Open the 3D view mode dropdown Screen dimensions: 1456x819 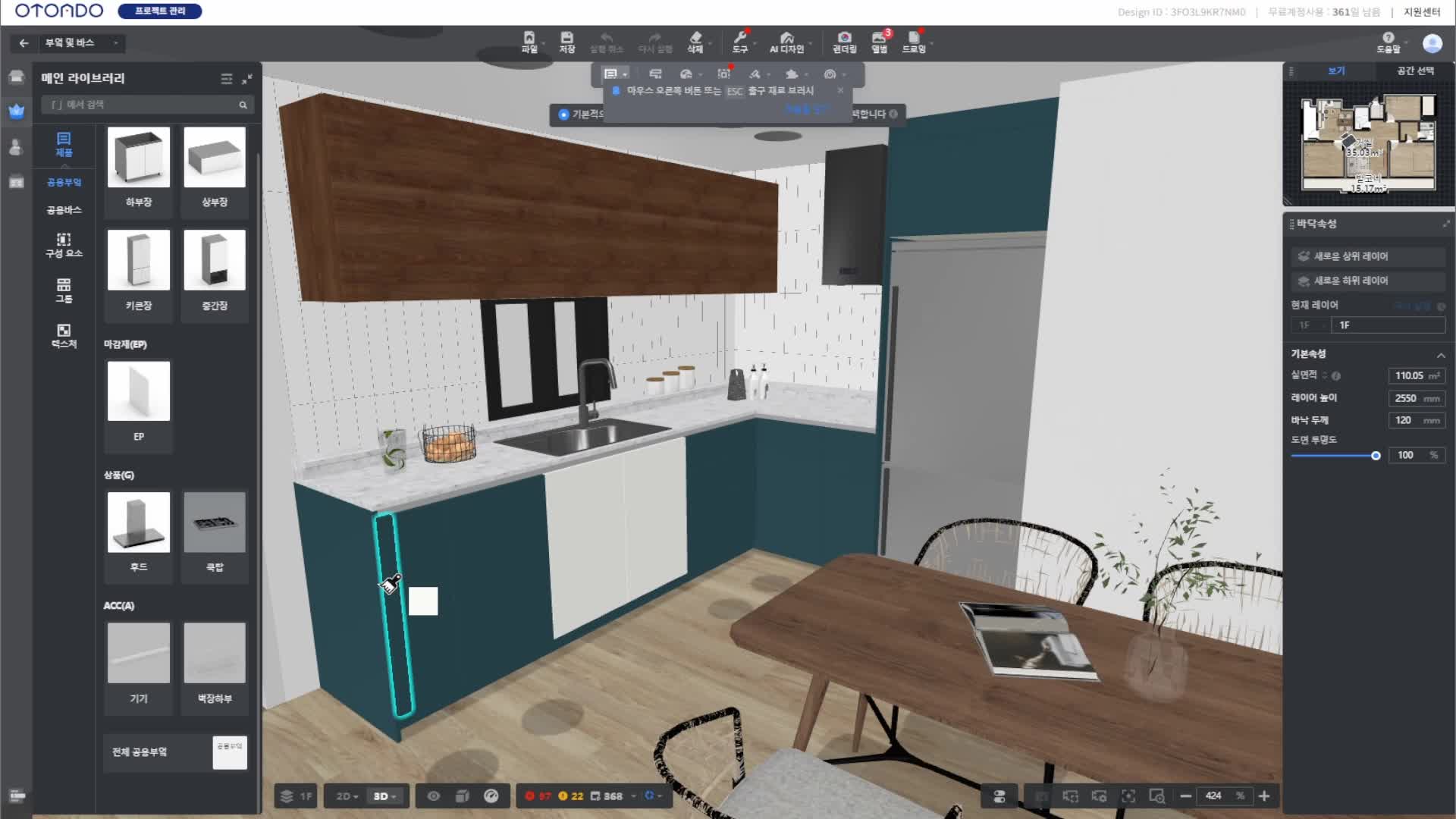point(385,796)
